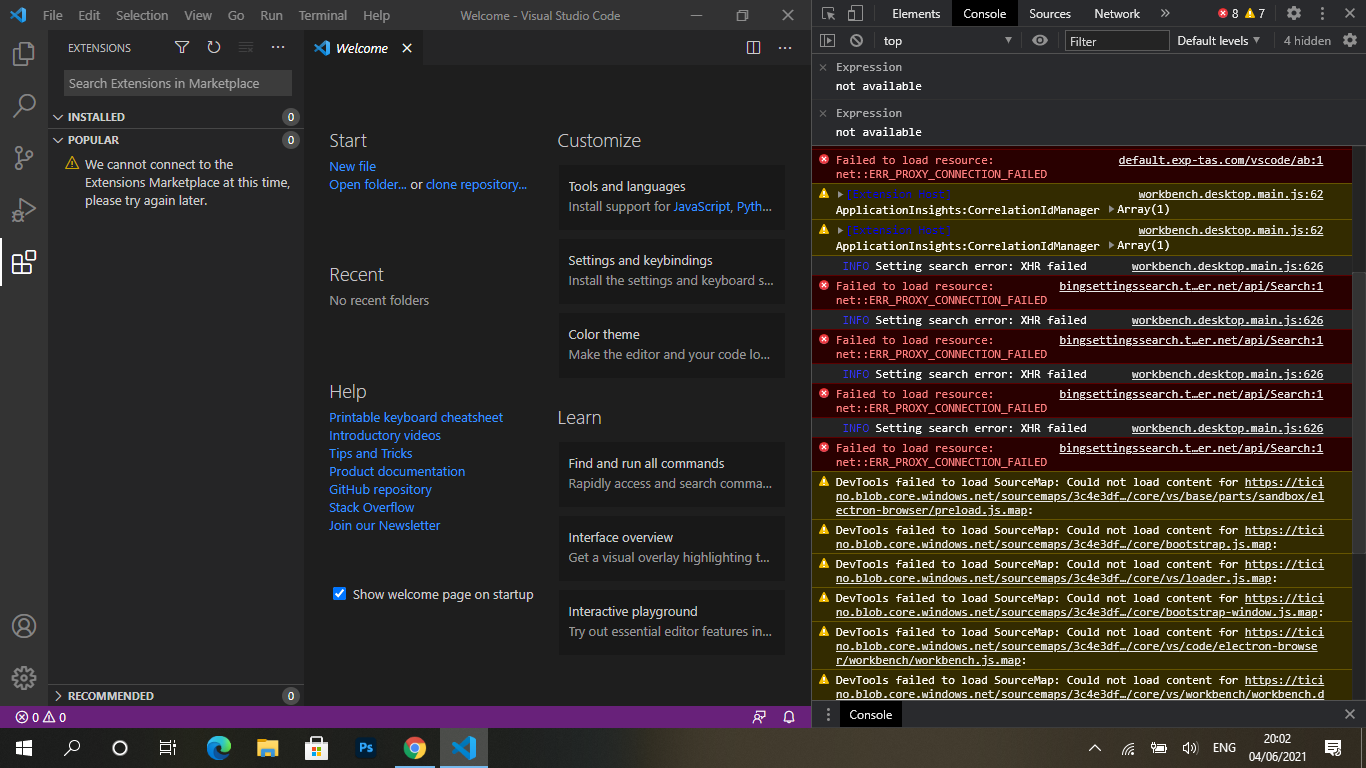Remove the first live Expression
The image size is (1366, 768).
pyautogui.click(x=823, y=67)
